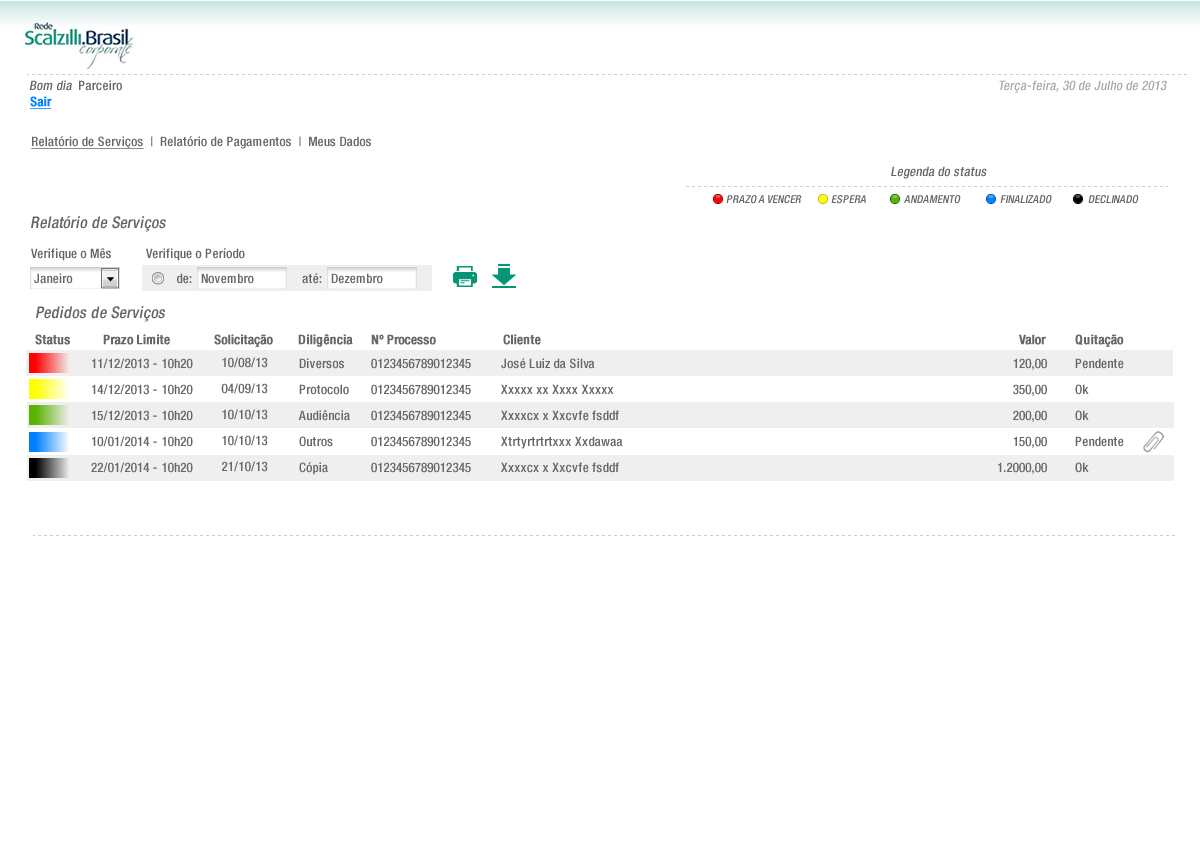
Task: Click the green printer icon
Action: pos(465,277)
